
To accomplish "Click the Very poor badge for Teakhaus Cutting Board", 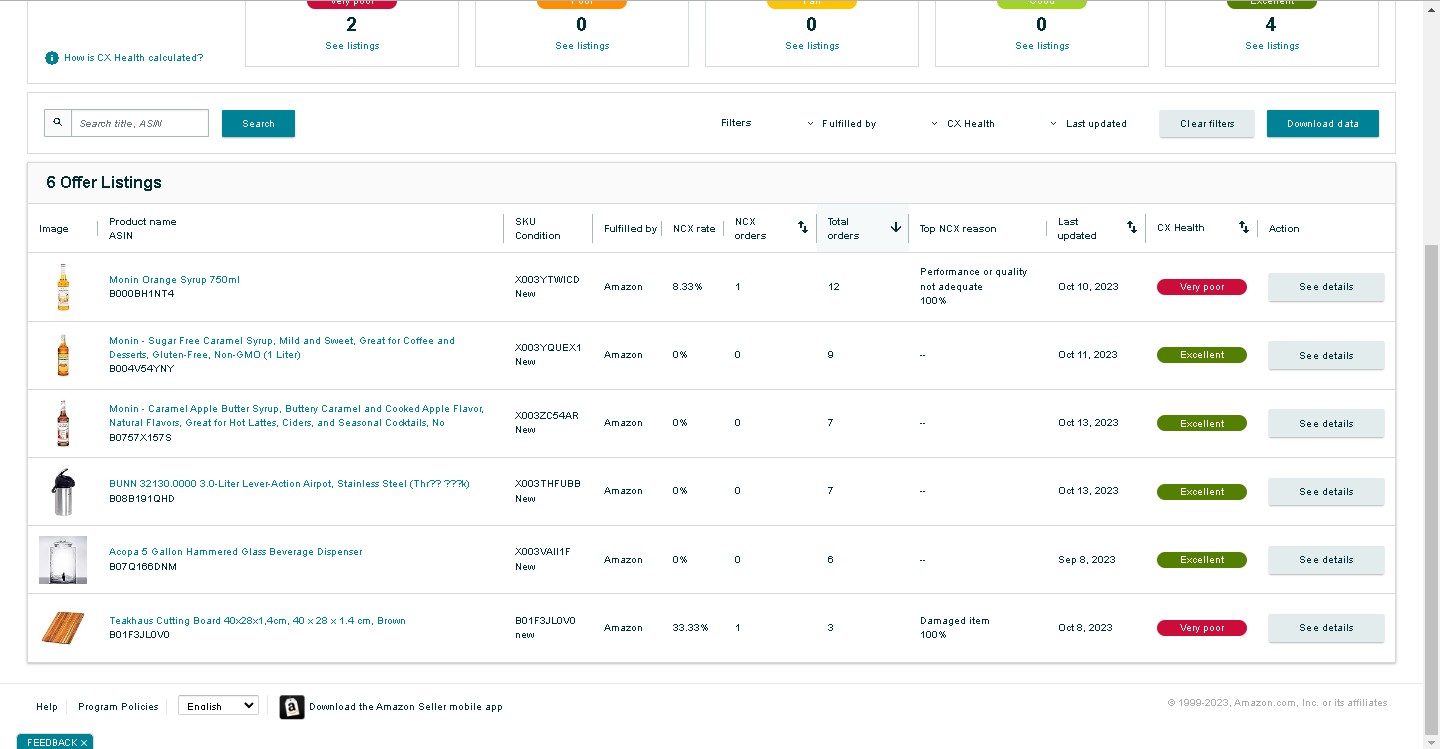I will point(1202,628).
